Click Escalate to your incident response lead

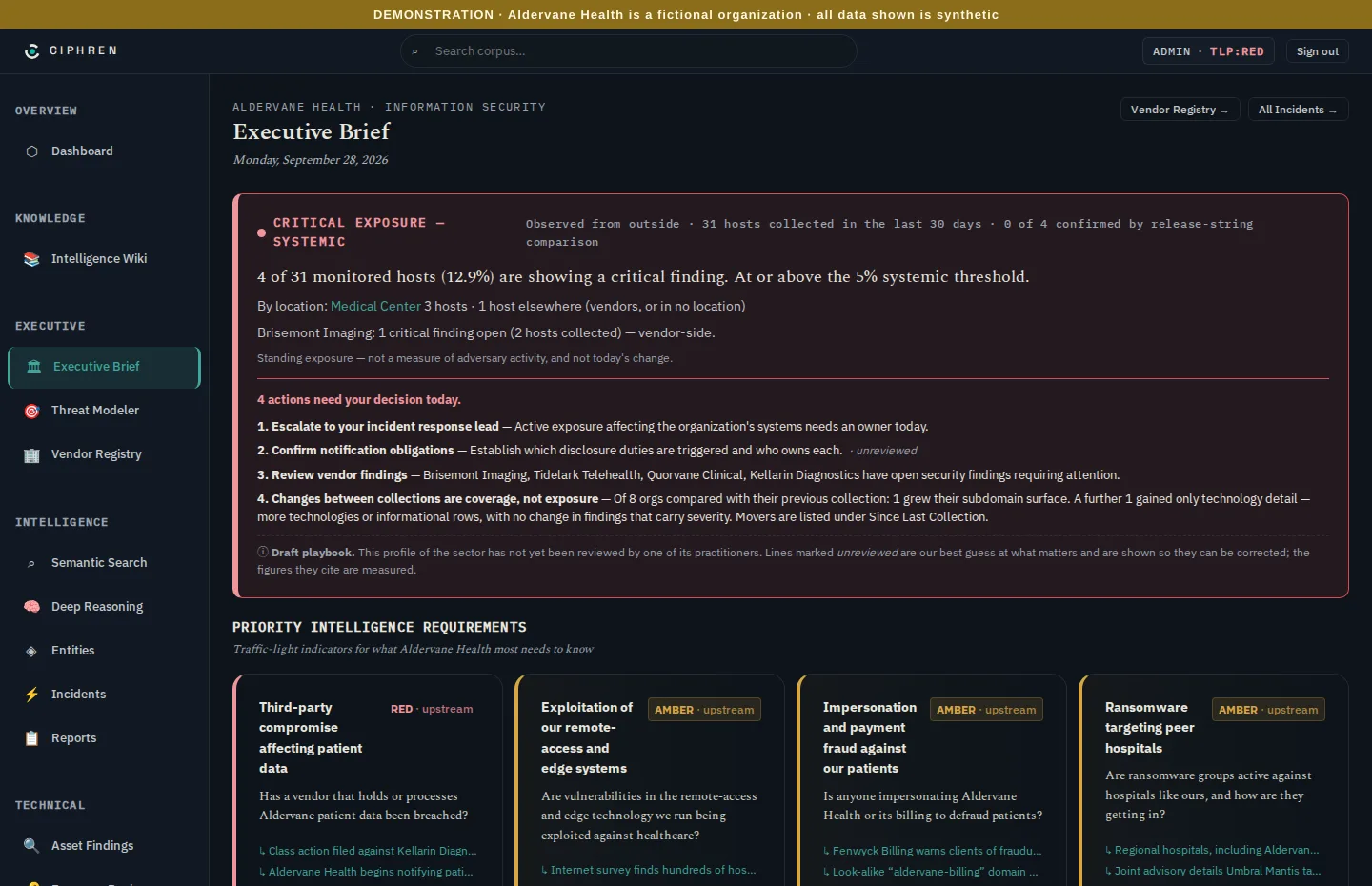378,427
